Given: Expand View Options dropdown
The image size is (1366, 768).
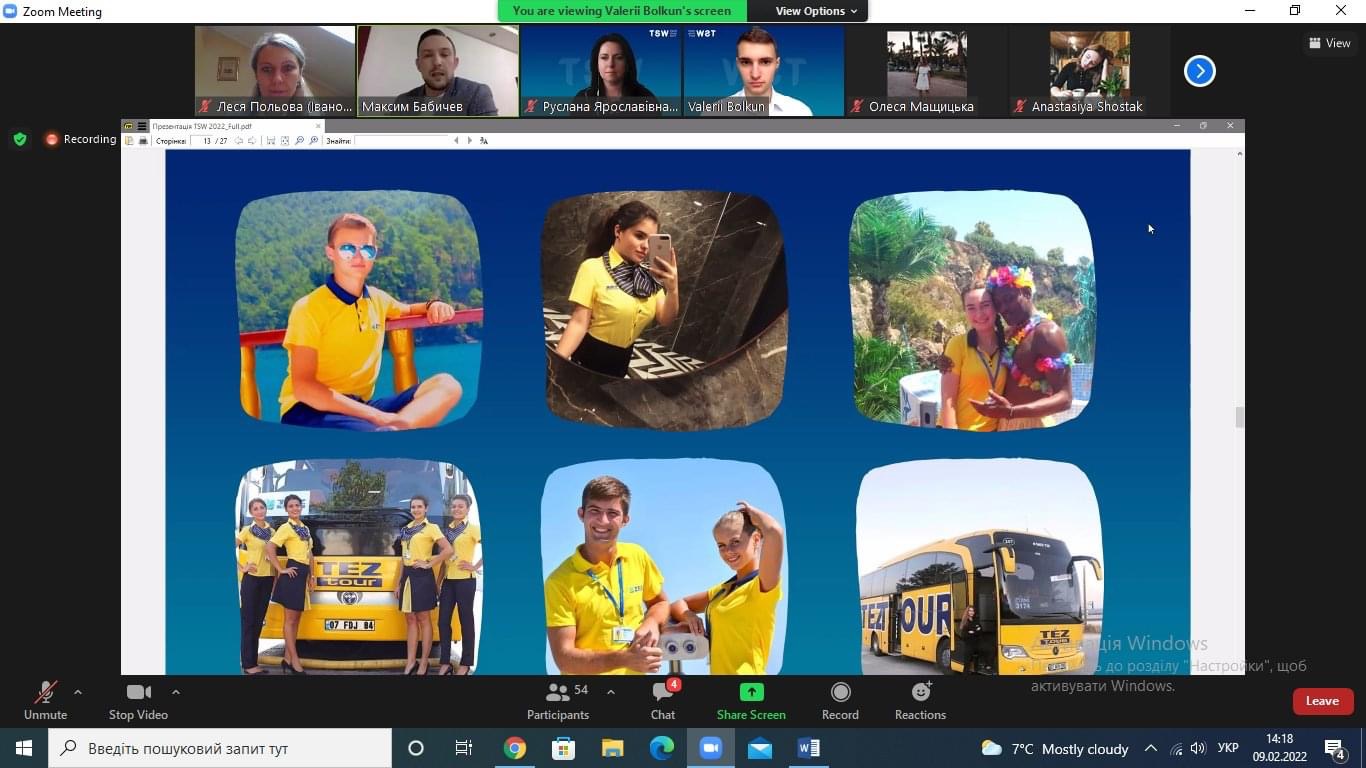Looking at the screenshot, I should pos(817,11).
